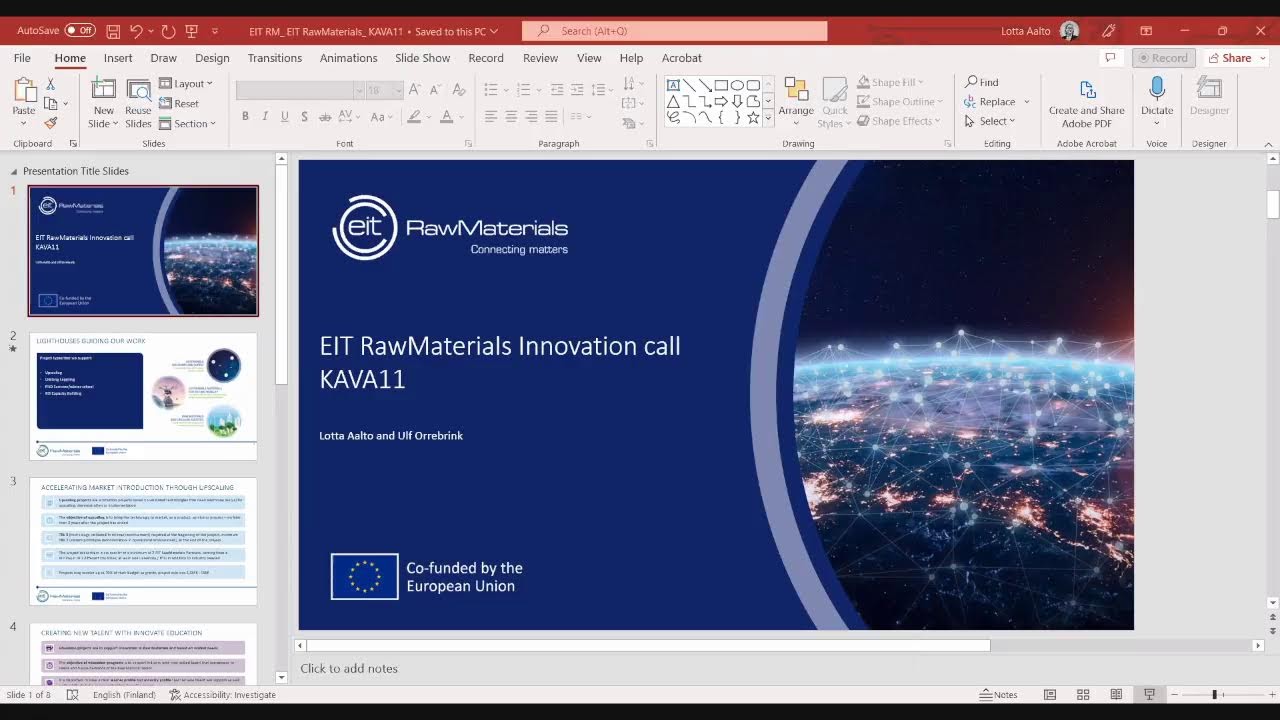Screen dimensions: 1280x720
Task: Undo the last action
Action: [x=137, y=31]
